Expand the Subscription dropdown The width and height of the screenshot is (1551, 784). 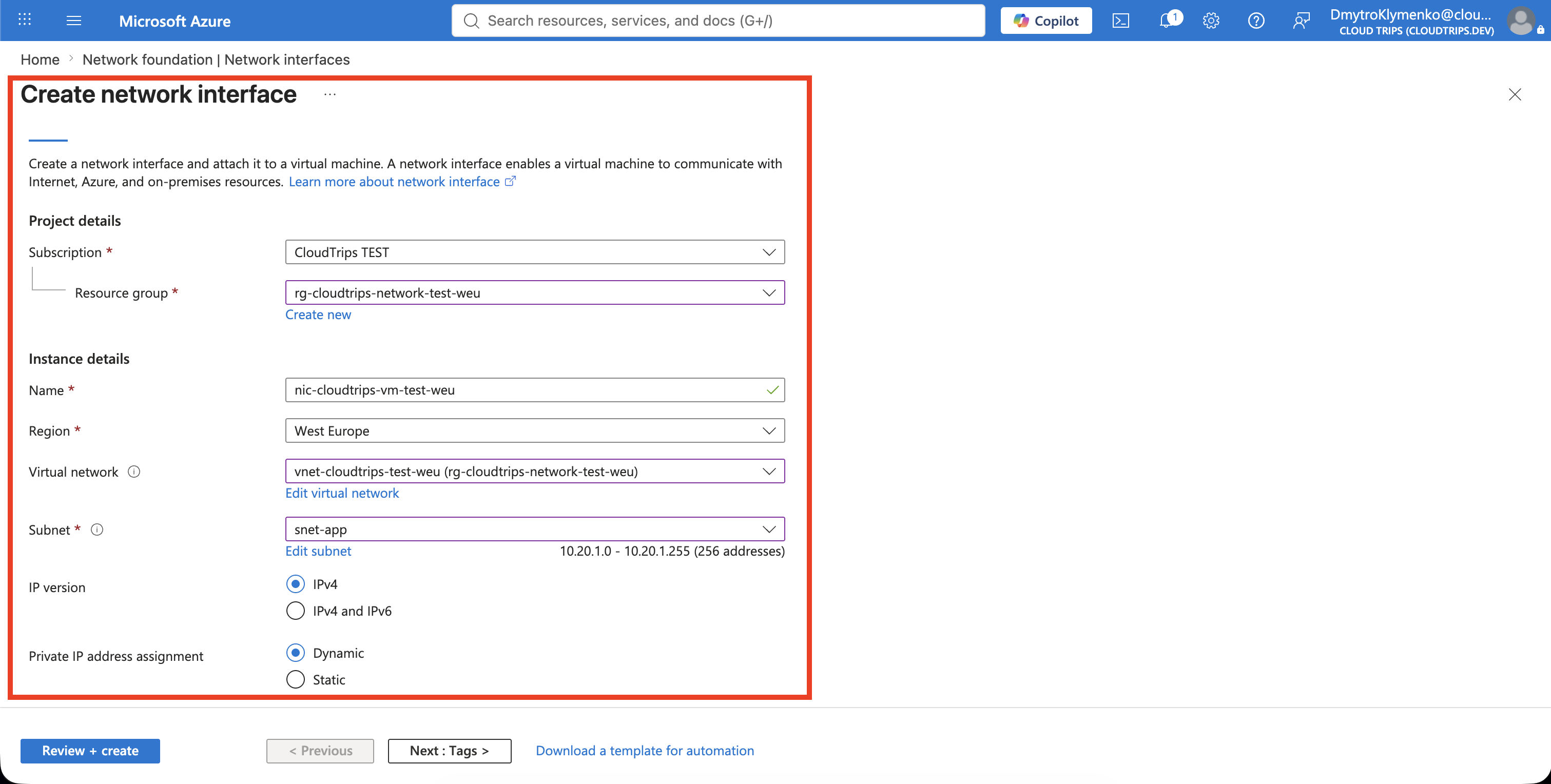pyautogui.click(x=535, y=252)
